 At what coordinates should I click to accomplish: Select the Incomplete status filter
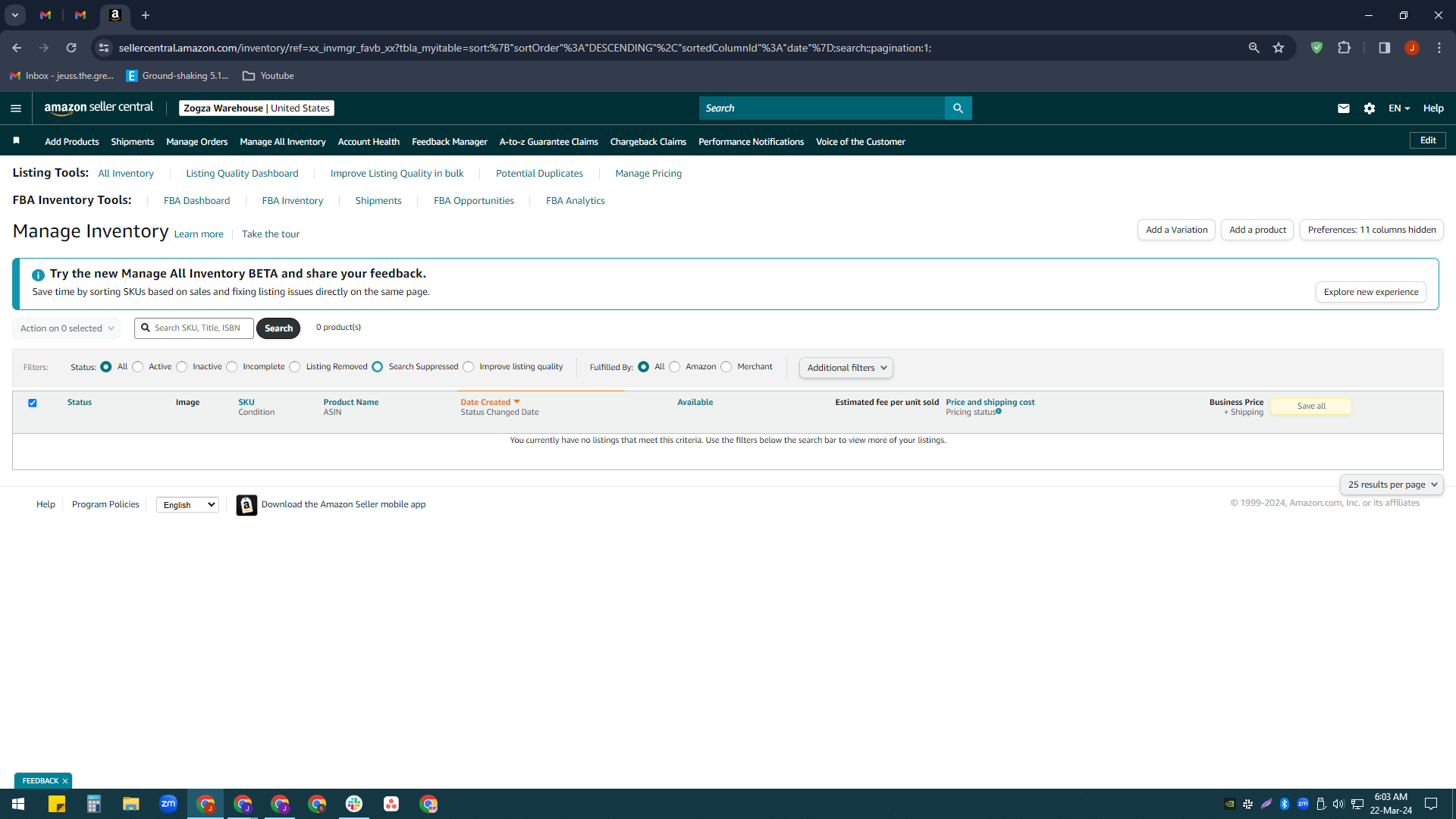pyautogui.click(x=232, y=367)
